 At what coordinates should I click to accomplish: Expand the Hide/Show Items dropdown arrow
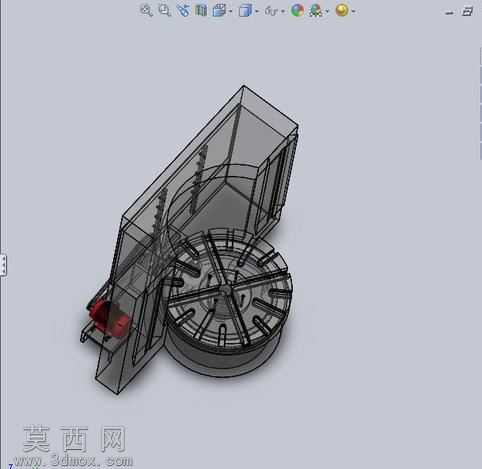[x=283, y=11]
